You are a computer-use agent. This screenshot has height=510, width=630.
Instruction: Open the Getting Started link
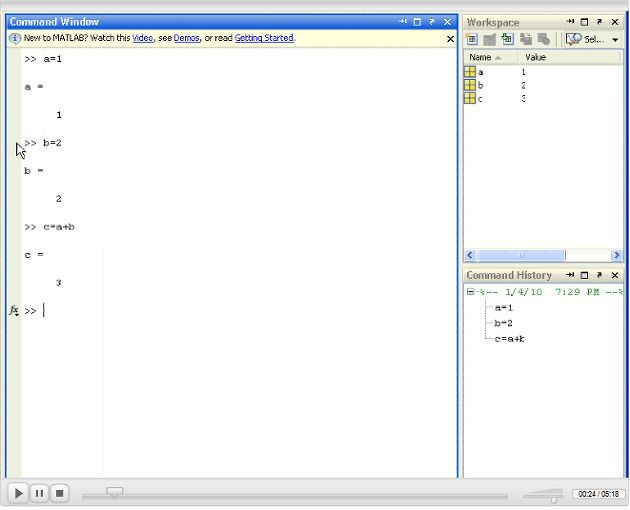click(x=264, y=38)
